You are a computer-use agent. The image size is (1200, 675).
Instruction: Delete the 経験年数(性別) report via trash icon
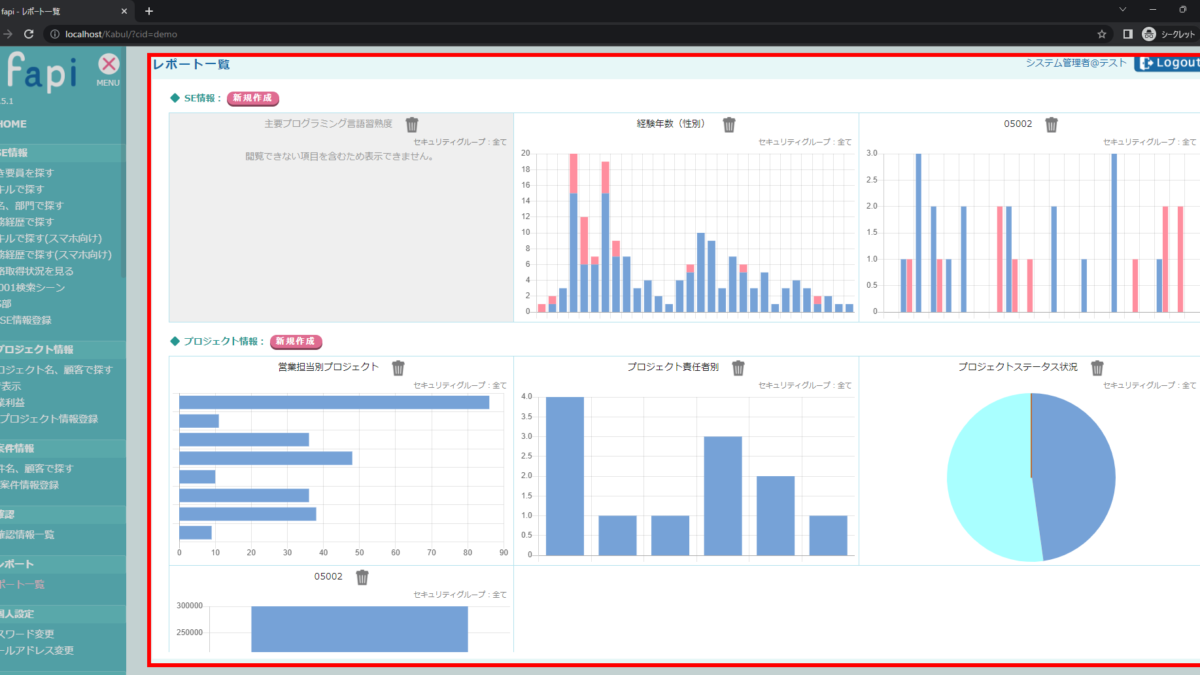[x=729, y=125]
